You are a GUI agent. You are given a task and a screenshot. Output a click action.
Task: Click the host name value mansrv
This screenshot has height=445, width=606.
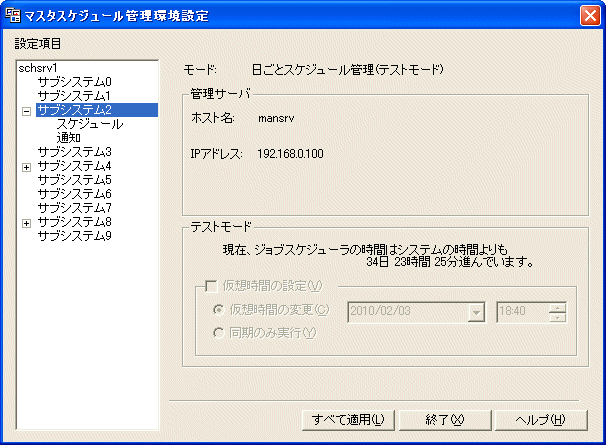click(276, 118)
